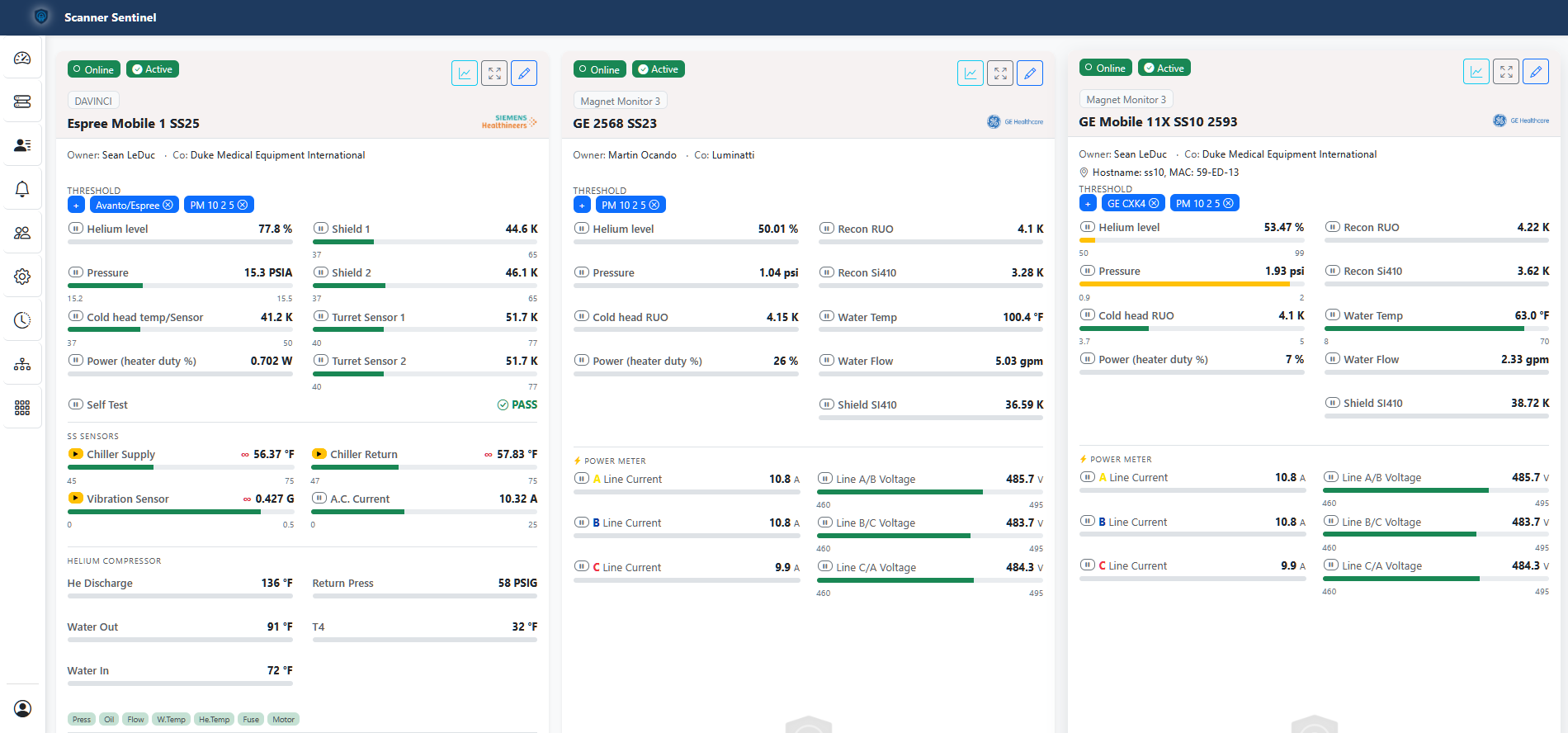Open the dashboard gauge icon in sidebar
Image resolution: width=1568 pixels, height=733 pixels.
click(x=22, y=58)
